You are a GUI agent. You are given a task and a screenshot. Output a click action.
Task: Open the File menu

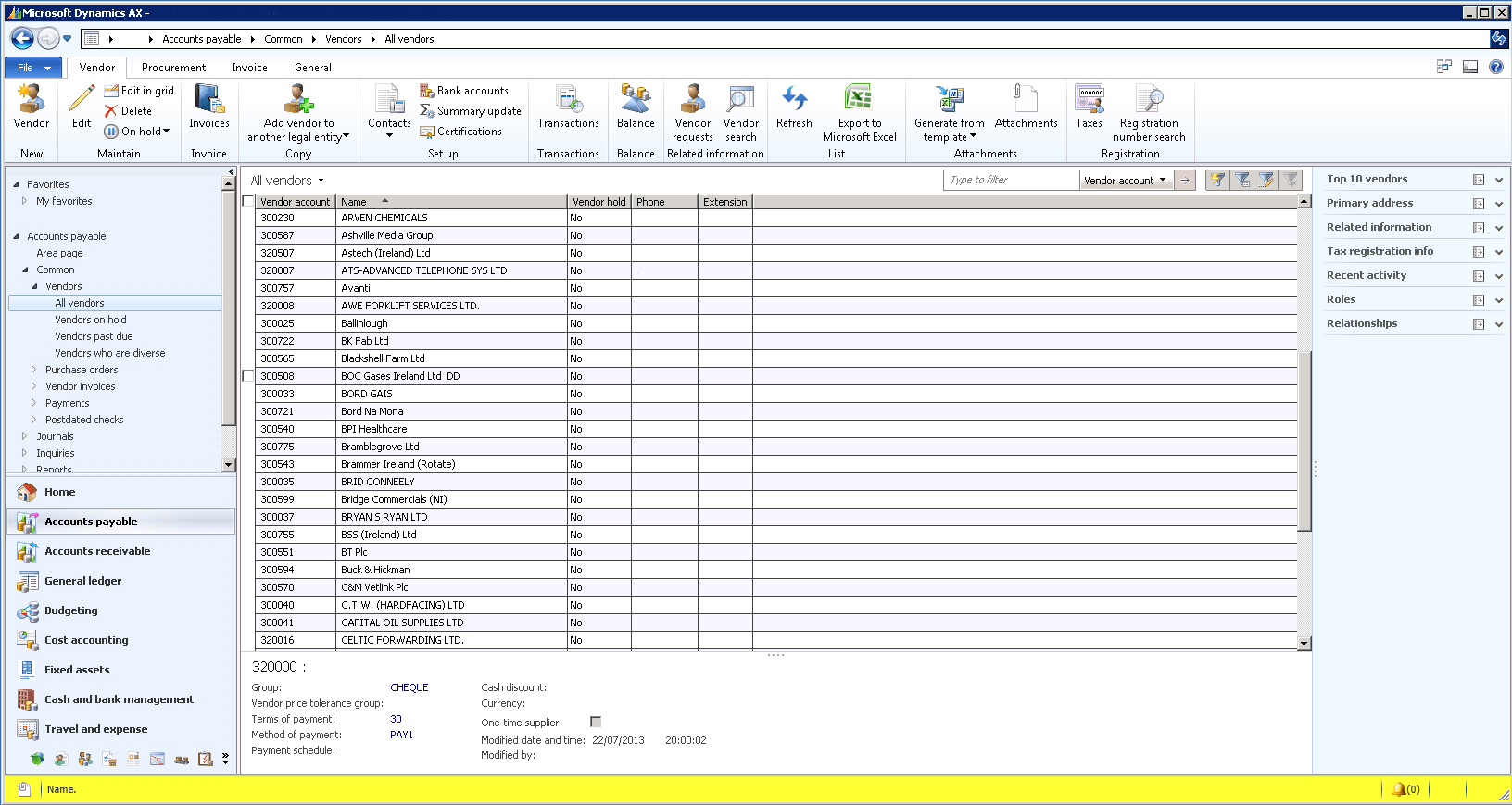[x=34, y=68]
